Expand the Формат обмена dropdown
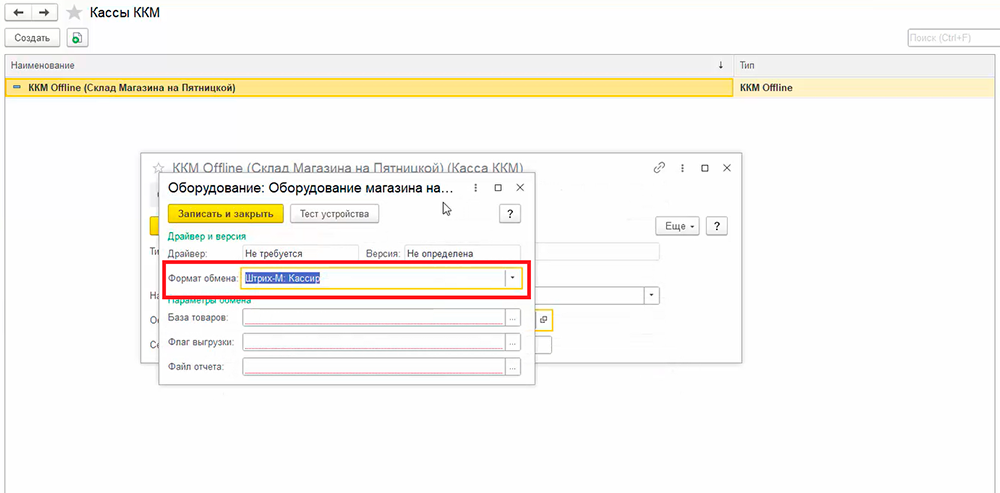Viewport: 1000px width, 493px height. [x=512, y=278]
